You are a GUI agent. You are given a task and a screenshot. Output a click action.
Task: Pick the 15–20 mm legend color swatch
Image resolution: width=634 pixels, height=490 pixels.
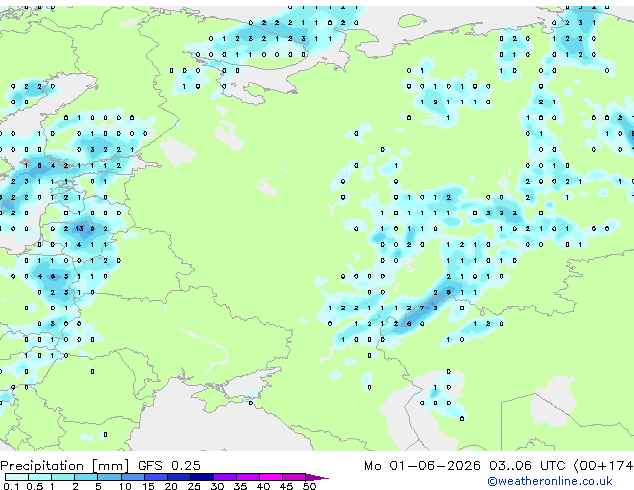pos(155,477)
